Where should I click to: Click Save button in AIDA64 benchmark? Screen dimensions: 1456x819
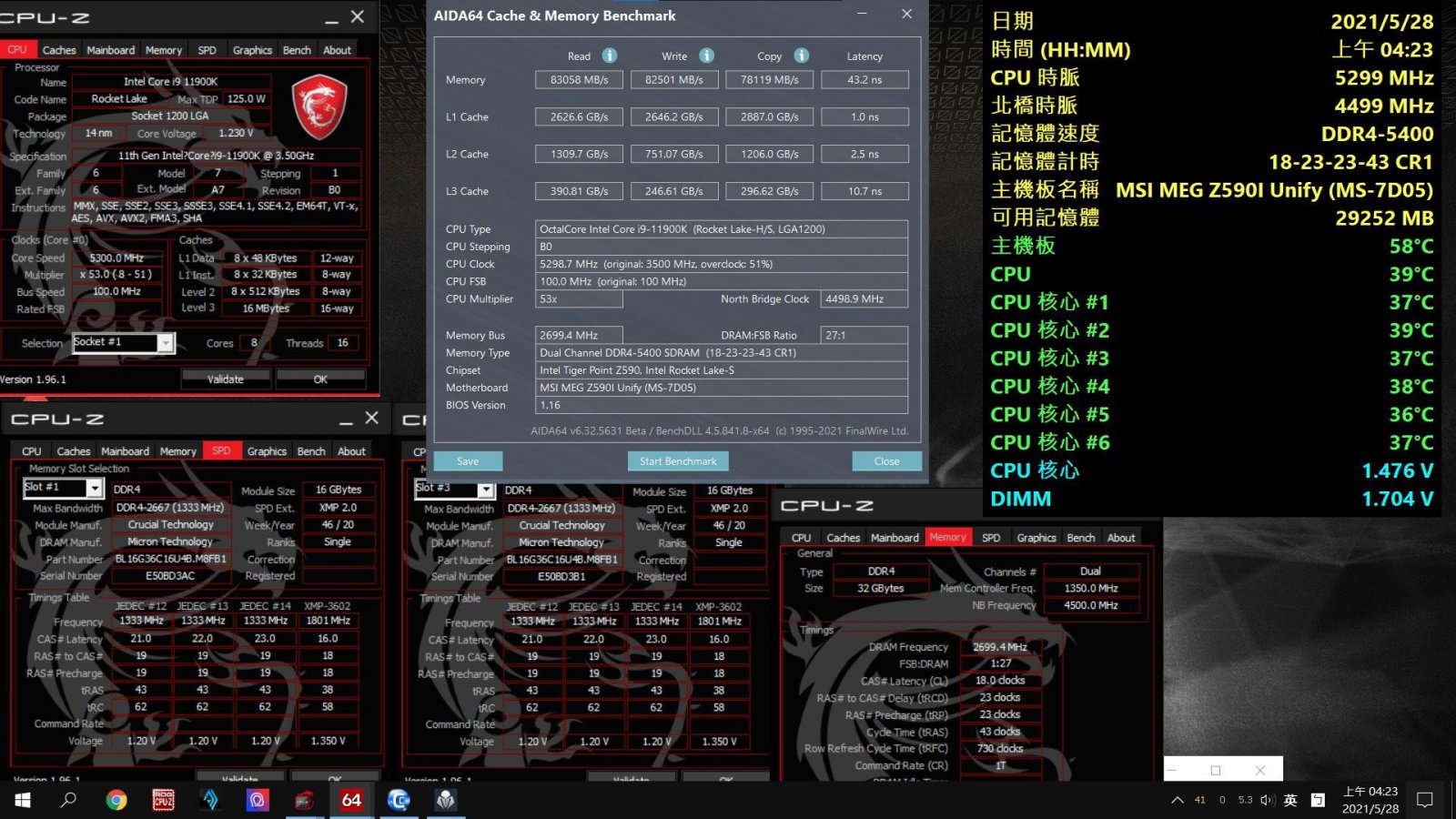tap(468, 461)
